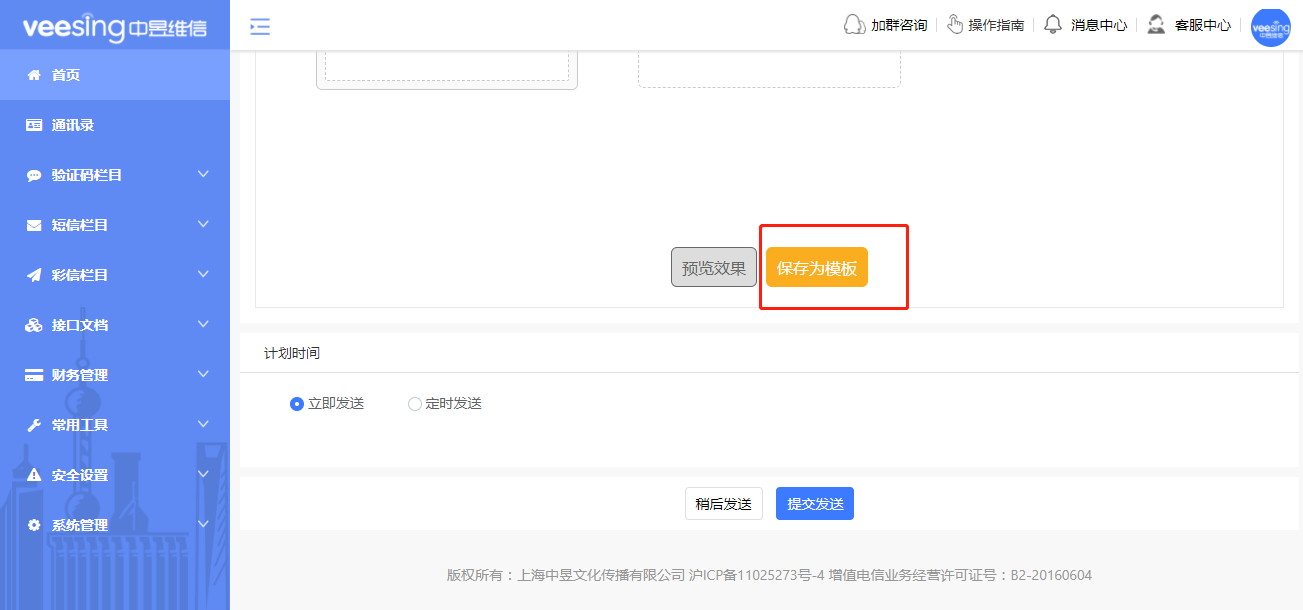Expand the 财务管理 menu chevron
The height and width of the screenshot is (610, 1303).
pos(203,374)
